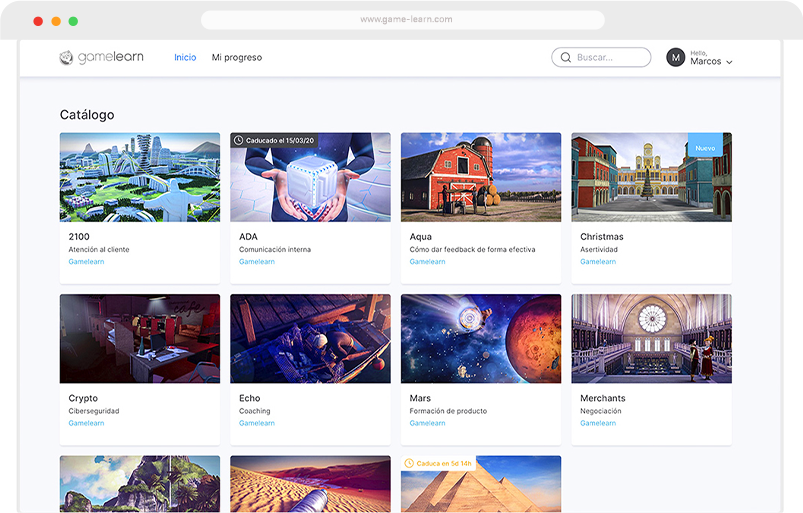Click the Nuevo badge on Christmas card

705,145
